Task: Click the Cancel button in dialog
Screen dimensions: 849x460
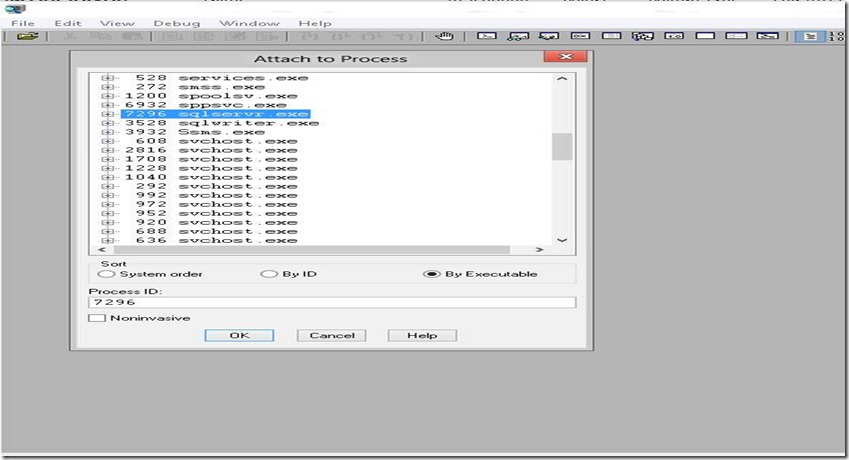Action: (331, 336)
